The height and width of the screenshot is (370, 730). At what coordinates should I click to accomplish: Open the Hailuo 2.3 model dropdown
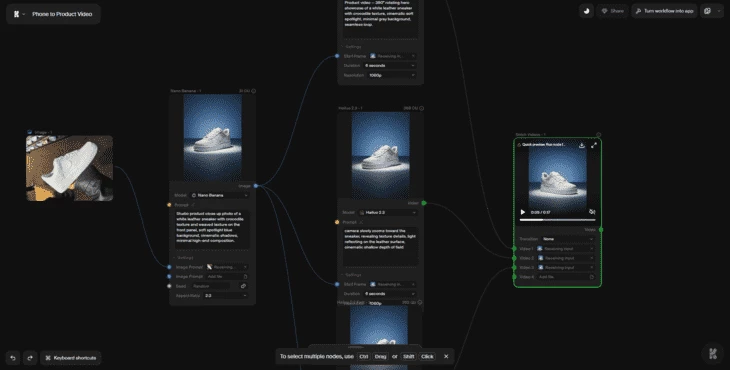387,213
